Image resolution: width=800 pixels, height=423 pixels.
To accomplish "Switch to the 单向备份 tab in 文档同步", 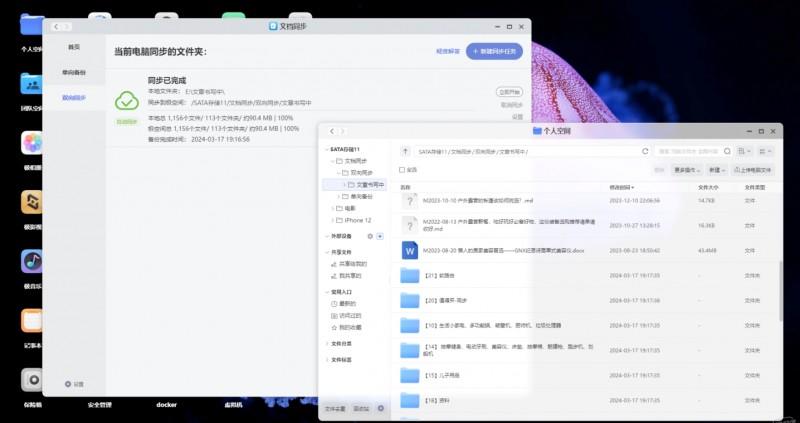I will [x=74, y=72].
